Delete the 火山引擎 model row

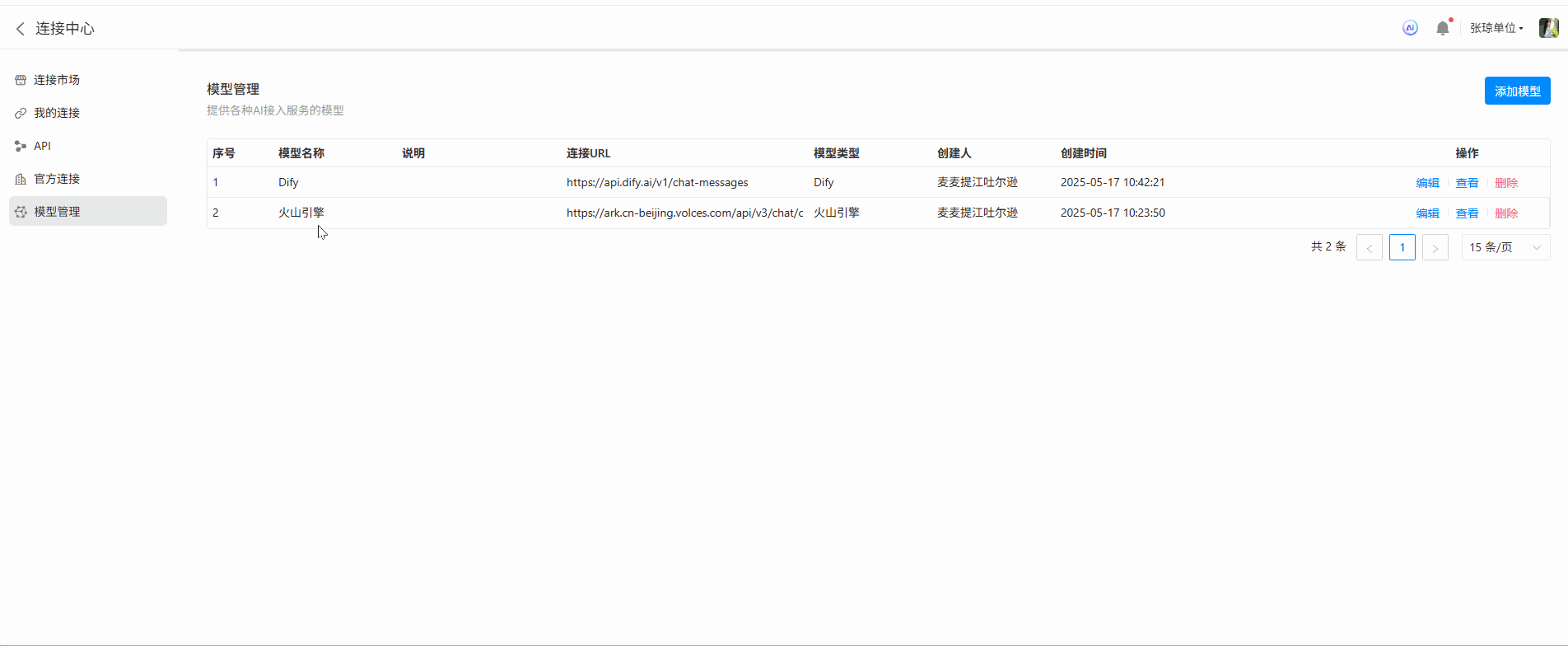click(1506, 213)
